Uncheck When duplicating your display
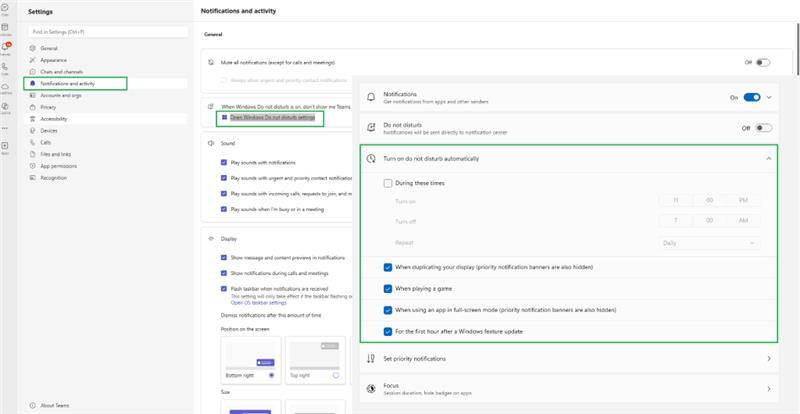Screen dimensions: 800x414 coord(388,267)
